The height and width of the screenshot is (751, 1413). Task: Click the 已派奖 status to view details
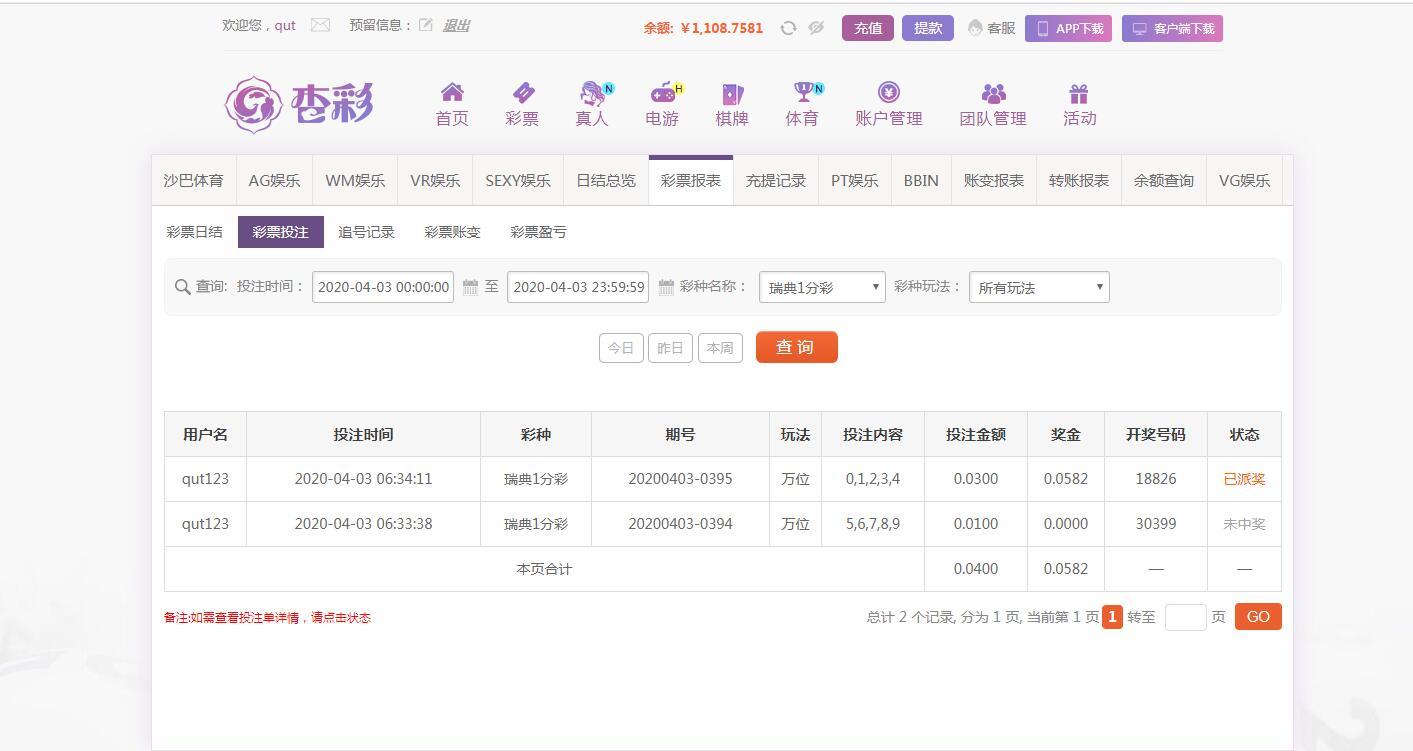(x=1244, y=479)
